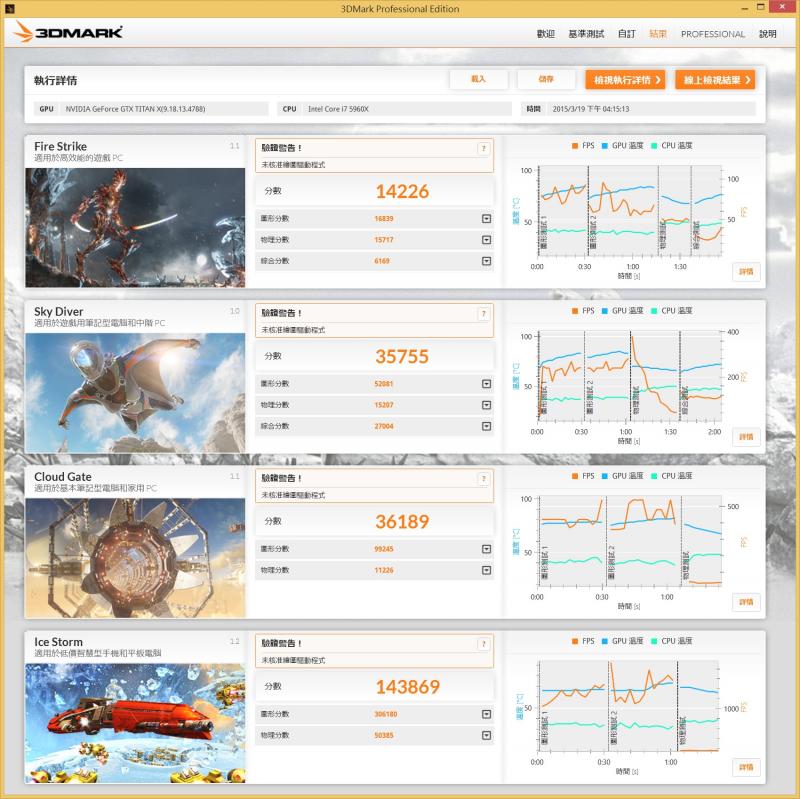Click CPU field Intel Core i7 5960X
The image size is (800, 799).
[394, 109]
